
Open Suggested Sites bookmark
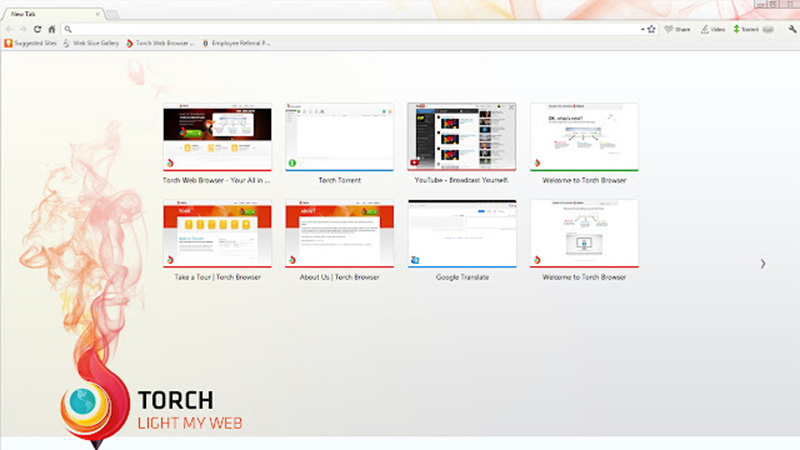(31, 43)
